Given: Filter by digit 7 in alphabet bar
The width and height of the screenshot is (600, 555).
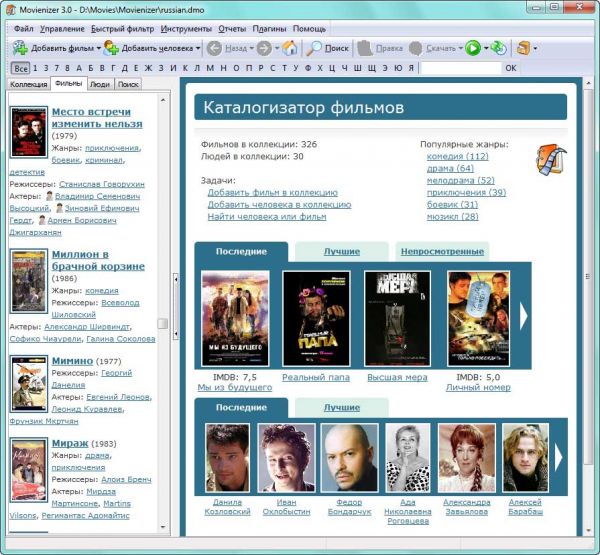Looking at the screenshot, I should point(57,68).
